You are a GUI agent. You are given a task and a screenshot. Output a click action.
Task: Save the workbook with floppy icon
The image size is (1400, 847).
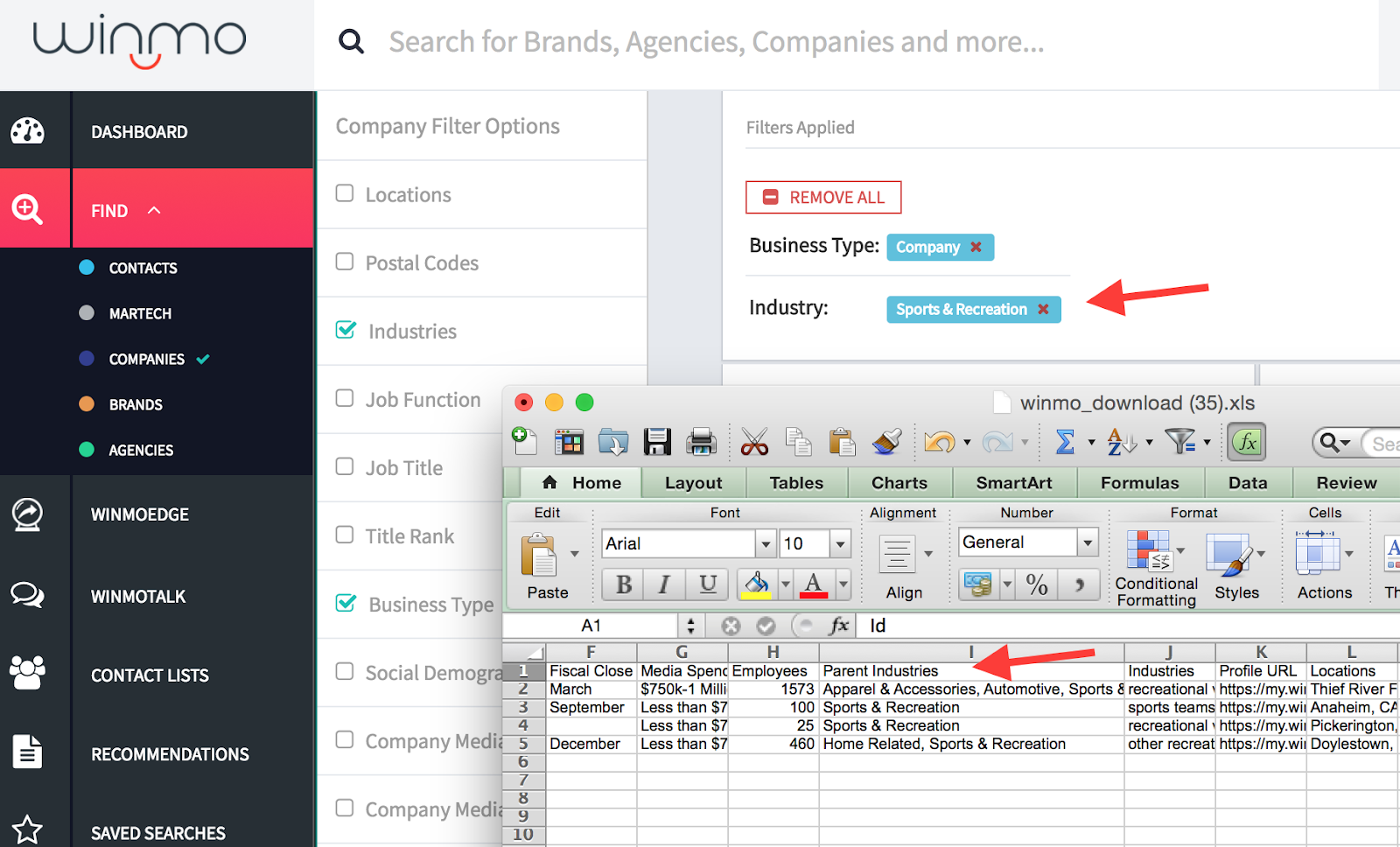pyautogui.click(x=657, y=442)
